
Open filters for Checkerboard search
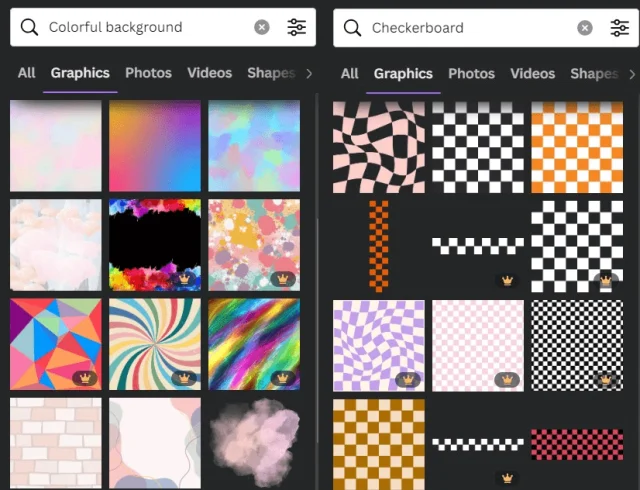(620, 28)
